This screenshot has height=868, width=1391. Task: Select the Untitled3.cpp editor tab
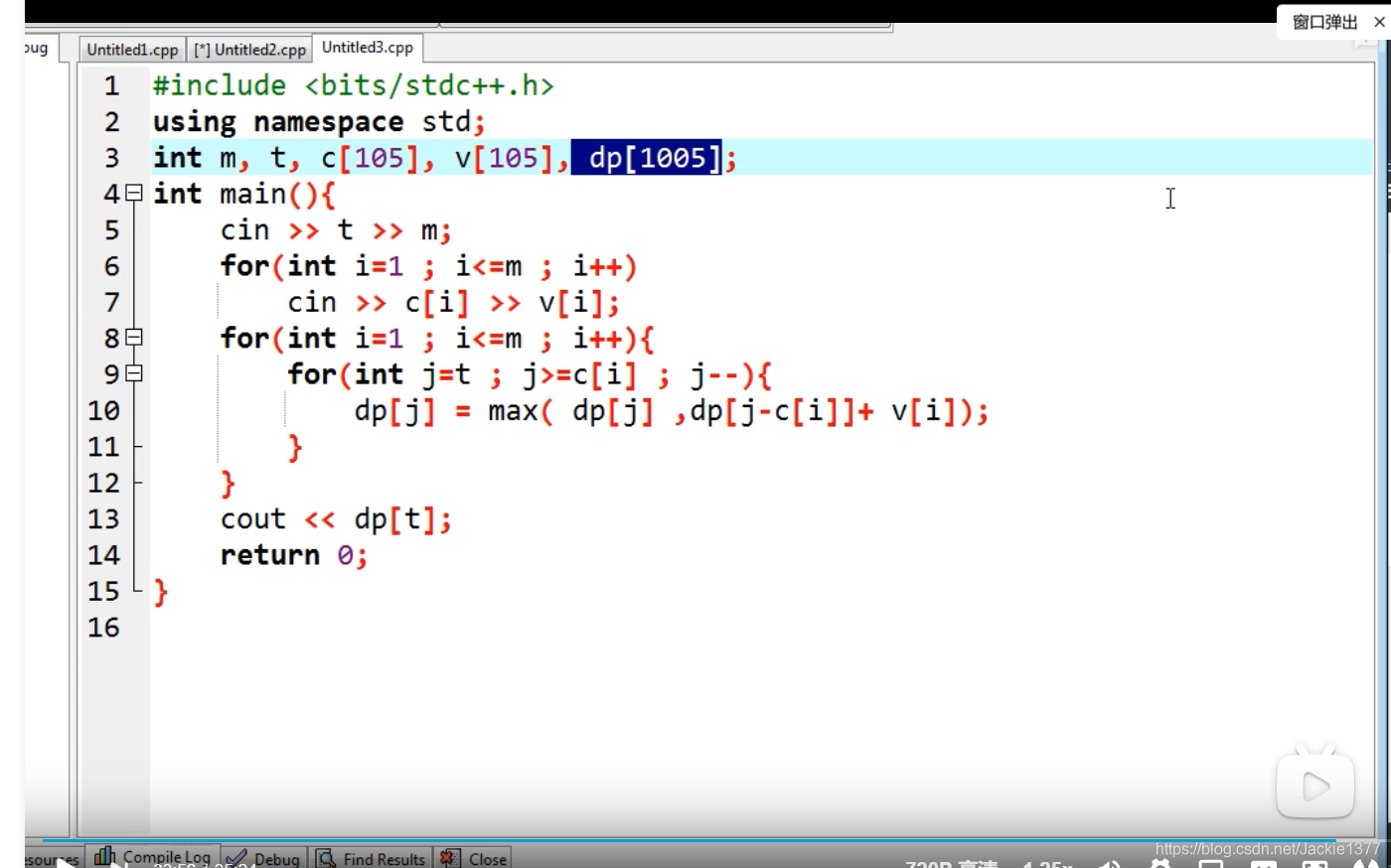pos(368,48)
